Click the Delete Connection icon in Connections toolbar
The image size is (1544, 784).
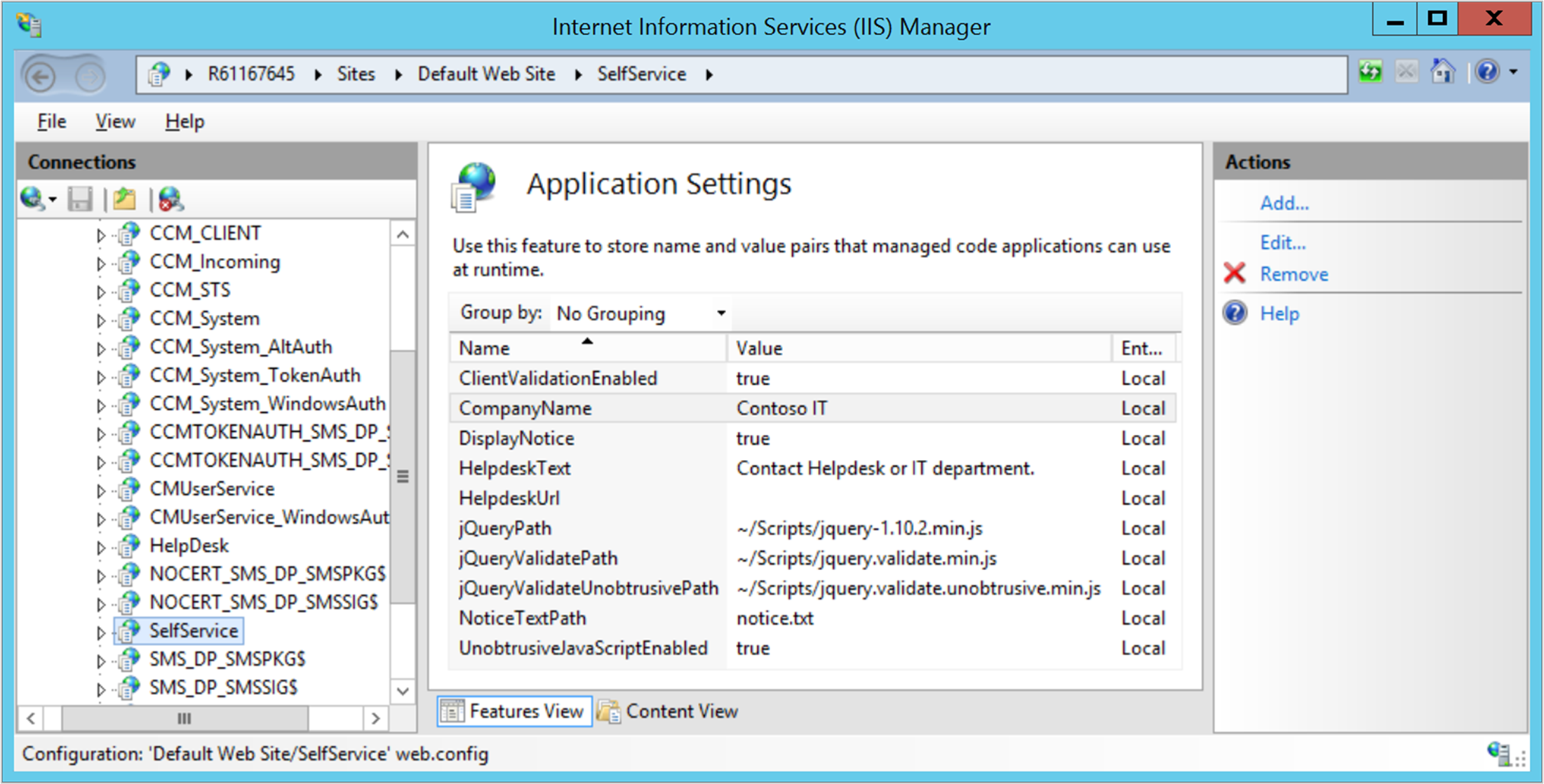[170, 199]
